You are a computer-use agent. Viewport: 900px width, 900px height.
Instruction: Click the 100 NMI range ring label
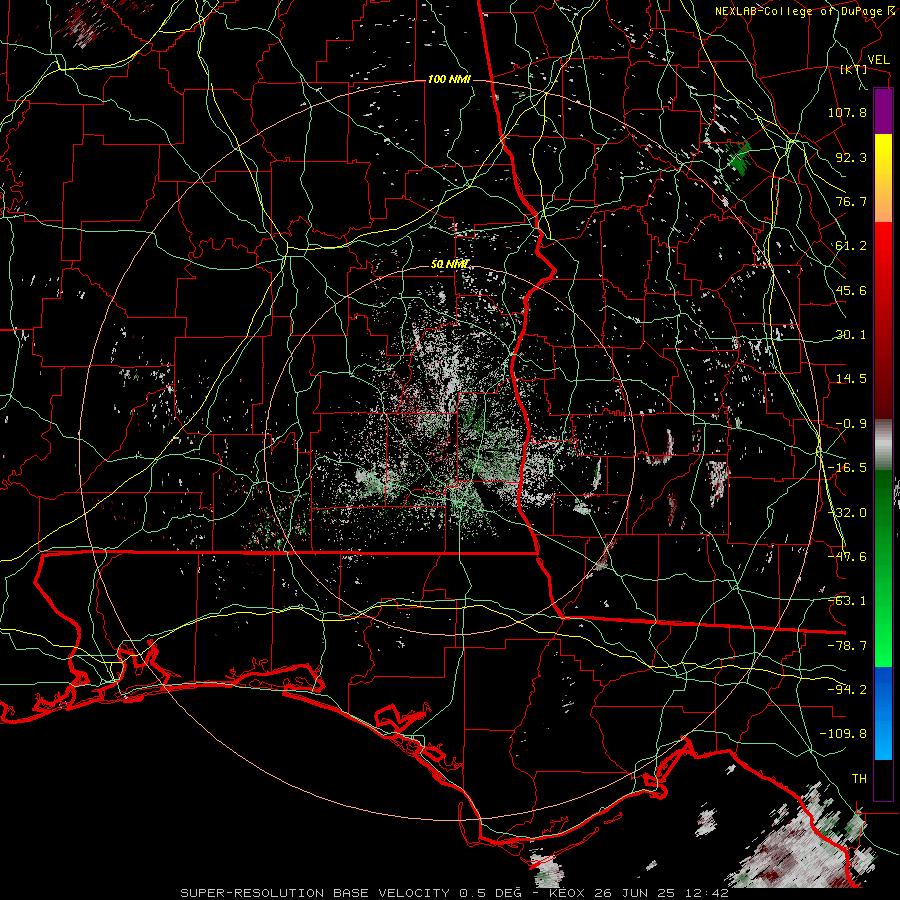coord(449,79)
